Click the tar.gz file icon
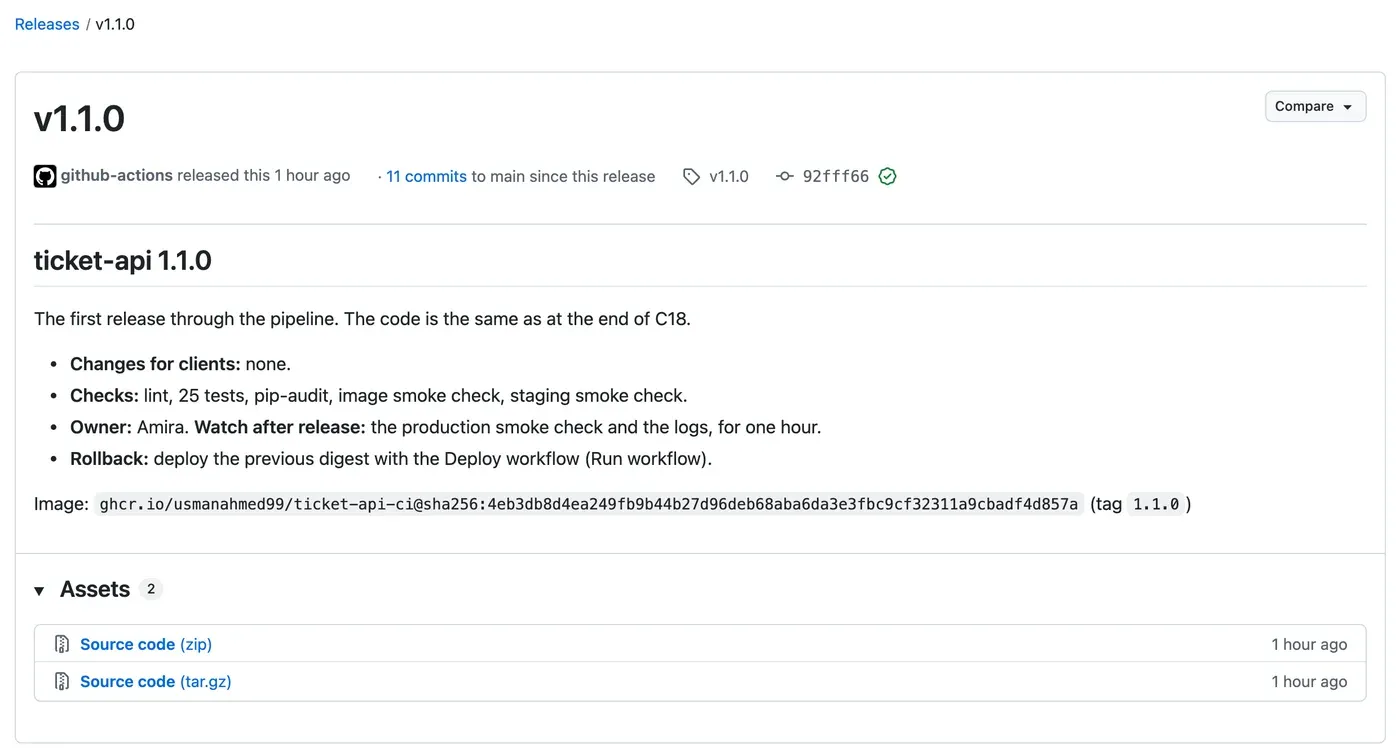This screenshot has height=750, width=1400. coord(62,681)
